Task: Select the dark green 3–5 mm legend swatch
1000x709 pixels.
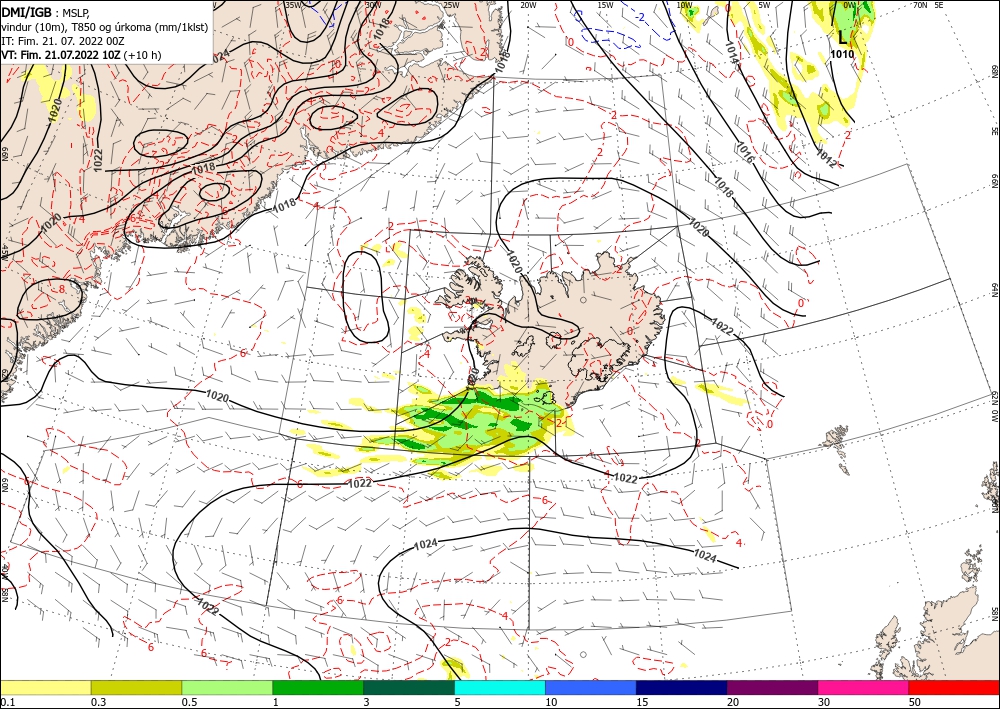Action: pos(409,688)
